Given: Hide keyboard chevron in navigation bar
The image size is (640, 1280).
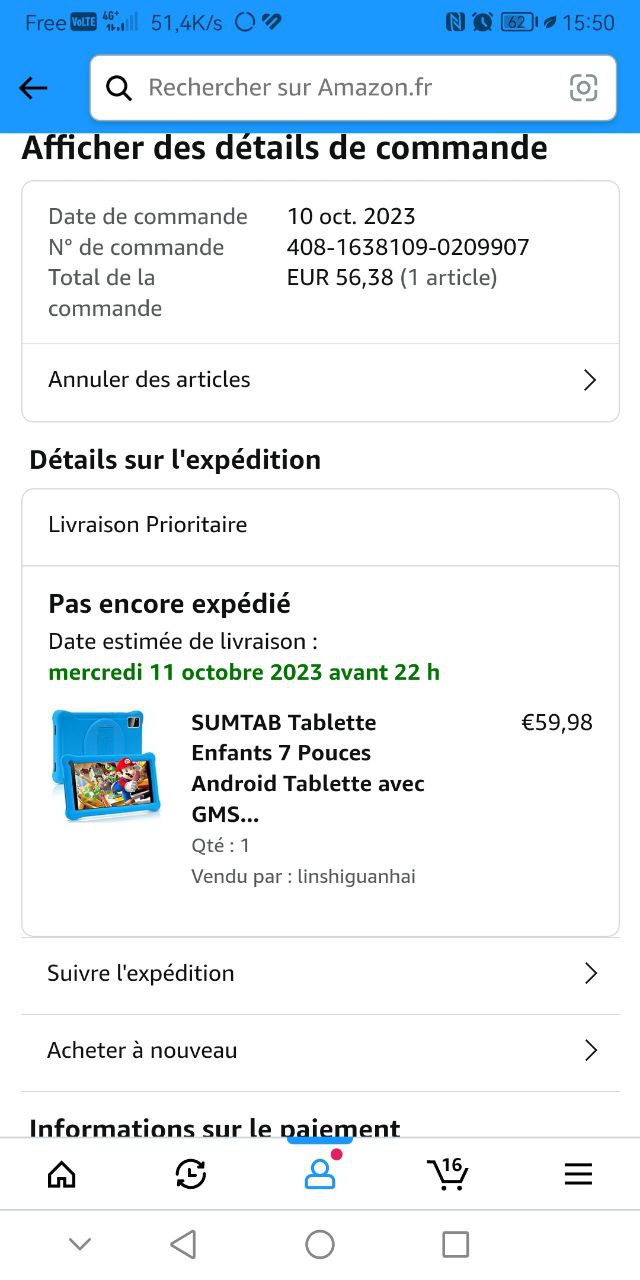Looking at the screenshot, I should [x=80, y=1244].
